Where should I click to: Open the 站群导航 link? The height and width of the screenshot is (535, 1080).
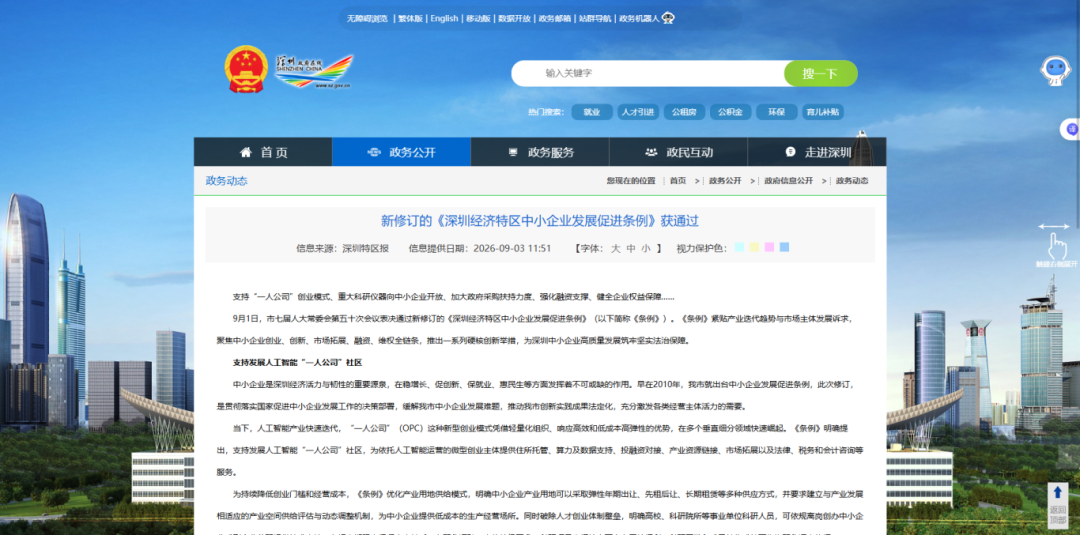click(x=594, y=19)
